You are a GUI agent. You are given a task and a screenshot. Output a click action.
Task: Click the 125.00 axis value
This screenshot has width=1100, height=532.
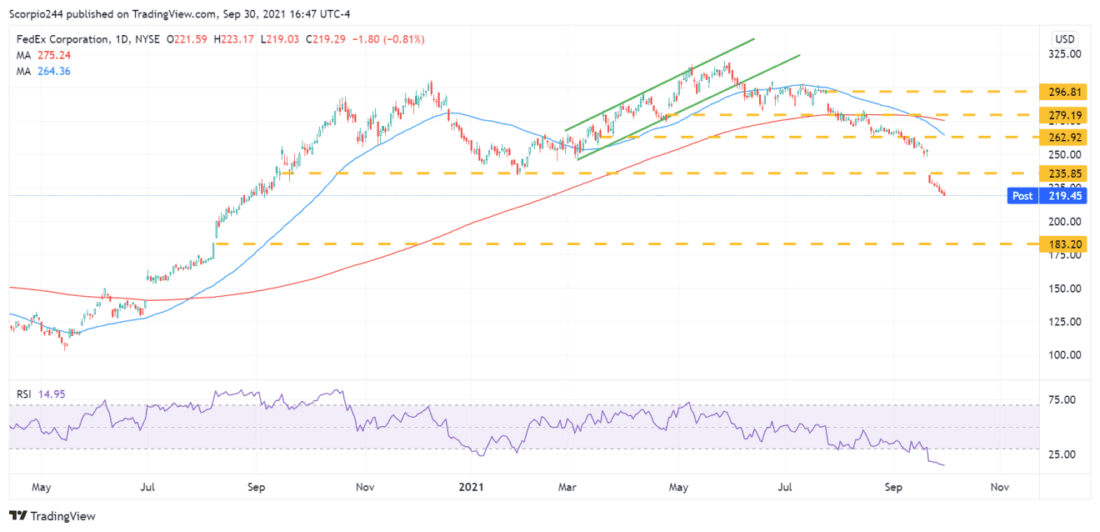coord(1064,321)
